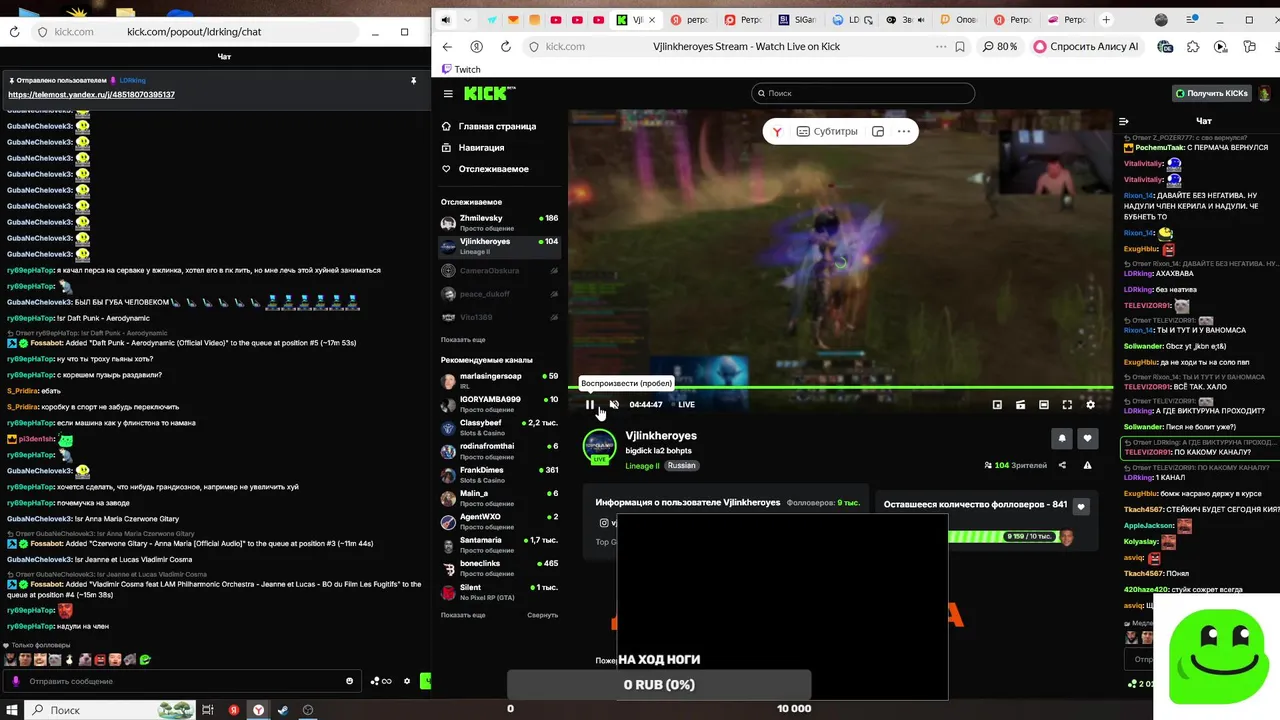1280x720 pixels.
Task: Close the active Kick 'Vjli' tab
Action: [652, 20]
